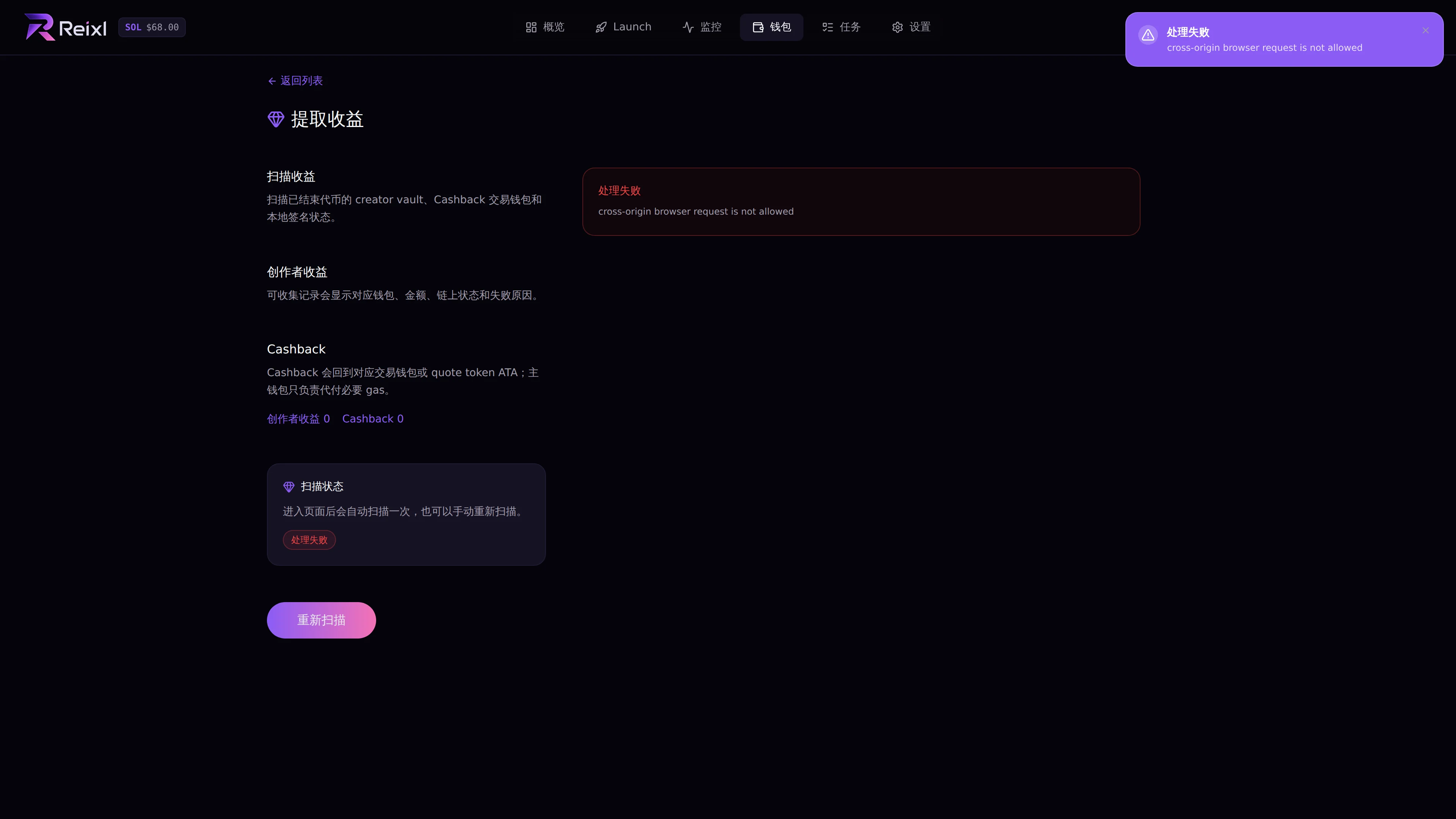Viewport: 1456px width, 819px height.
Task: Click the 创作者收益 0 counter link
Action: pyautogui.click(x=298, y=419)
